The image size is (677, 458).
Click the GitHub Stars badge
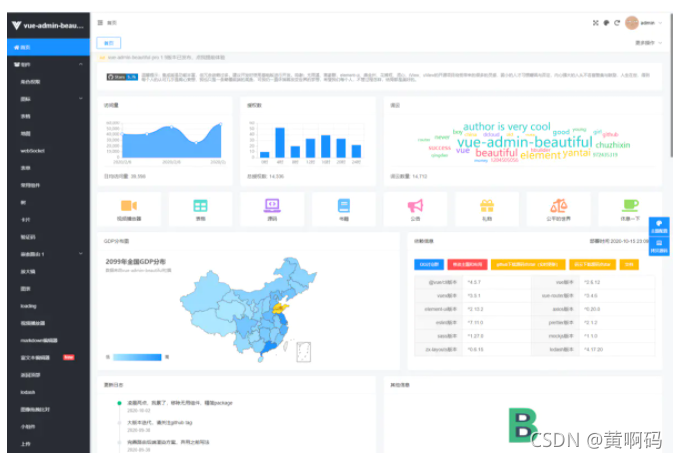click(123, 77)
